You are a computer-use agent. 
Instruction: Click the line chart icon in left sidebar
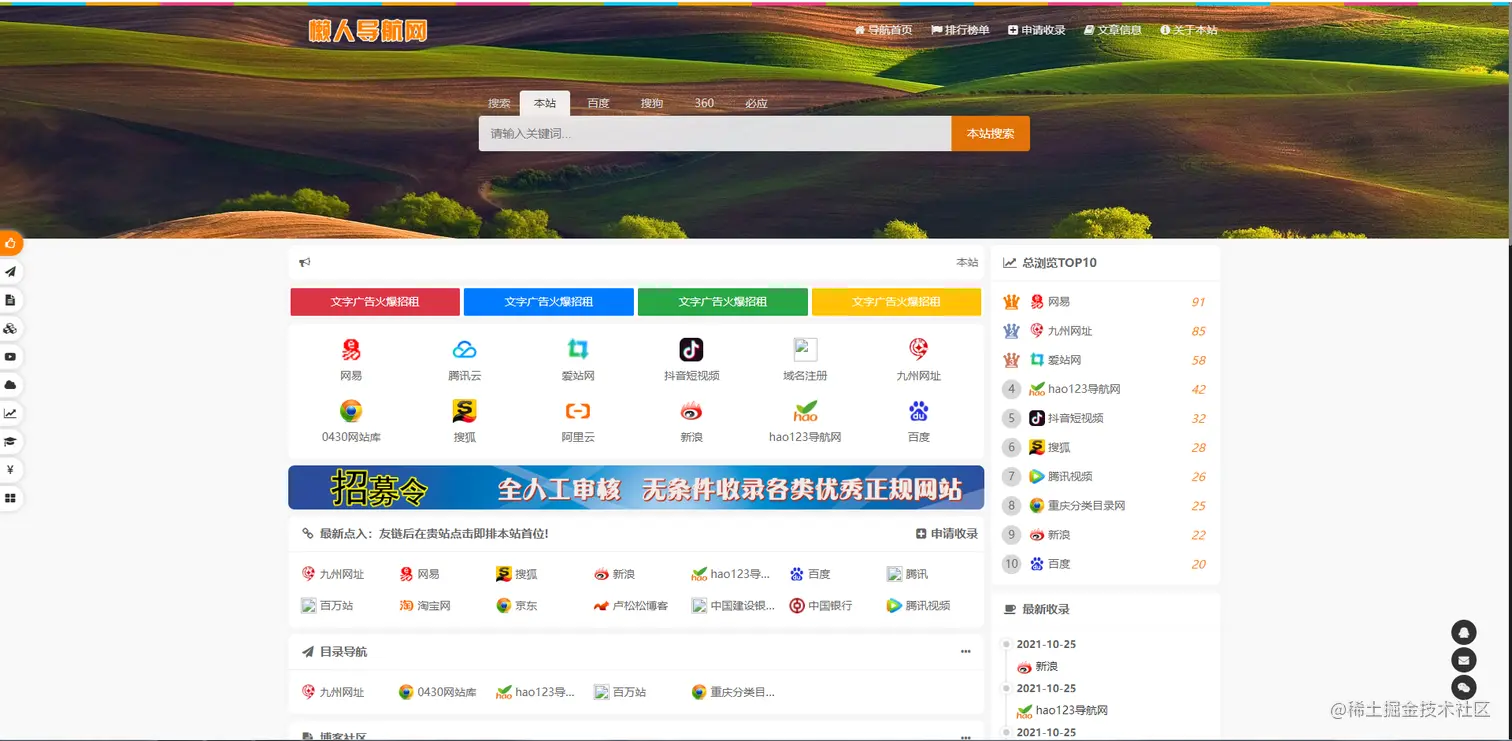(10, 413)
